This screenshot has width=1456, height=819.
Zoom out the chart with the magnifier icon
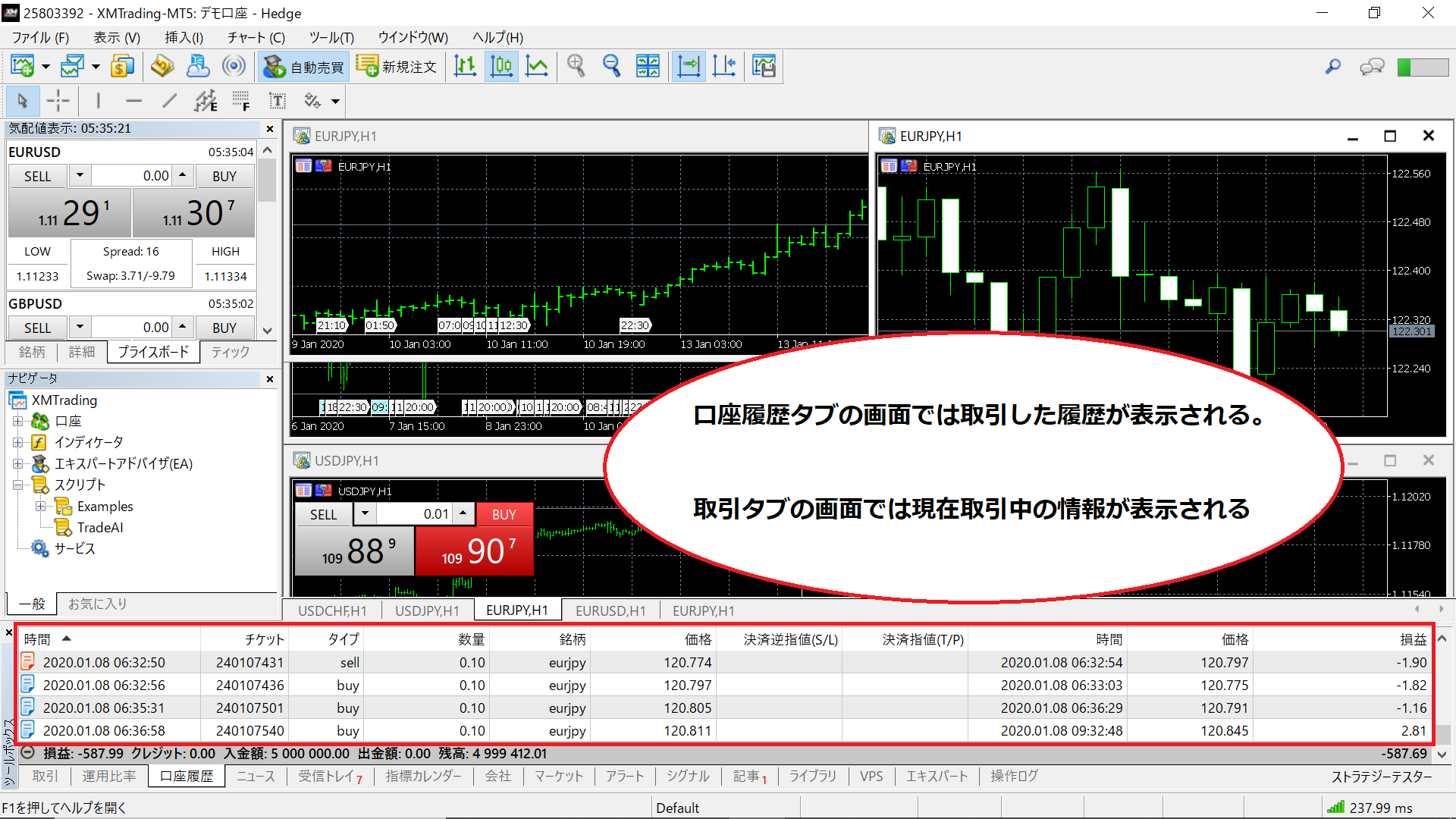(x=613, y=66)
